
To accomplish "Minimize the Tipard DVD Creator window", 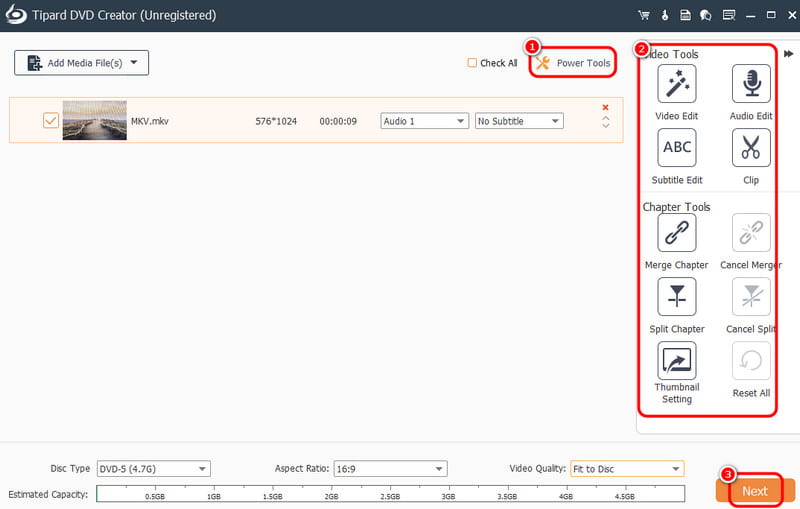I will [x=750, y=16].
